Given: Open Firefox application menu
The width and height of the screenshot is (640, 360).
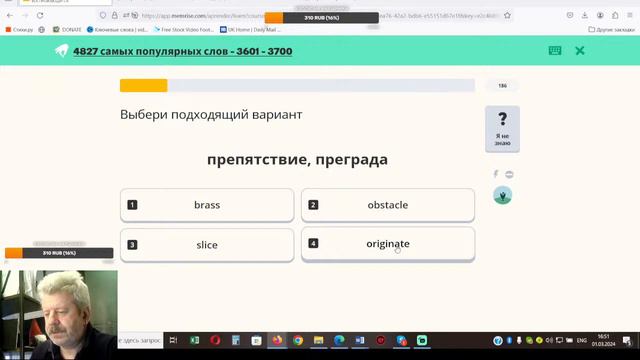Looking at the screenshot, I should (x=630, y=16).
